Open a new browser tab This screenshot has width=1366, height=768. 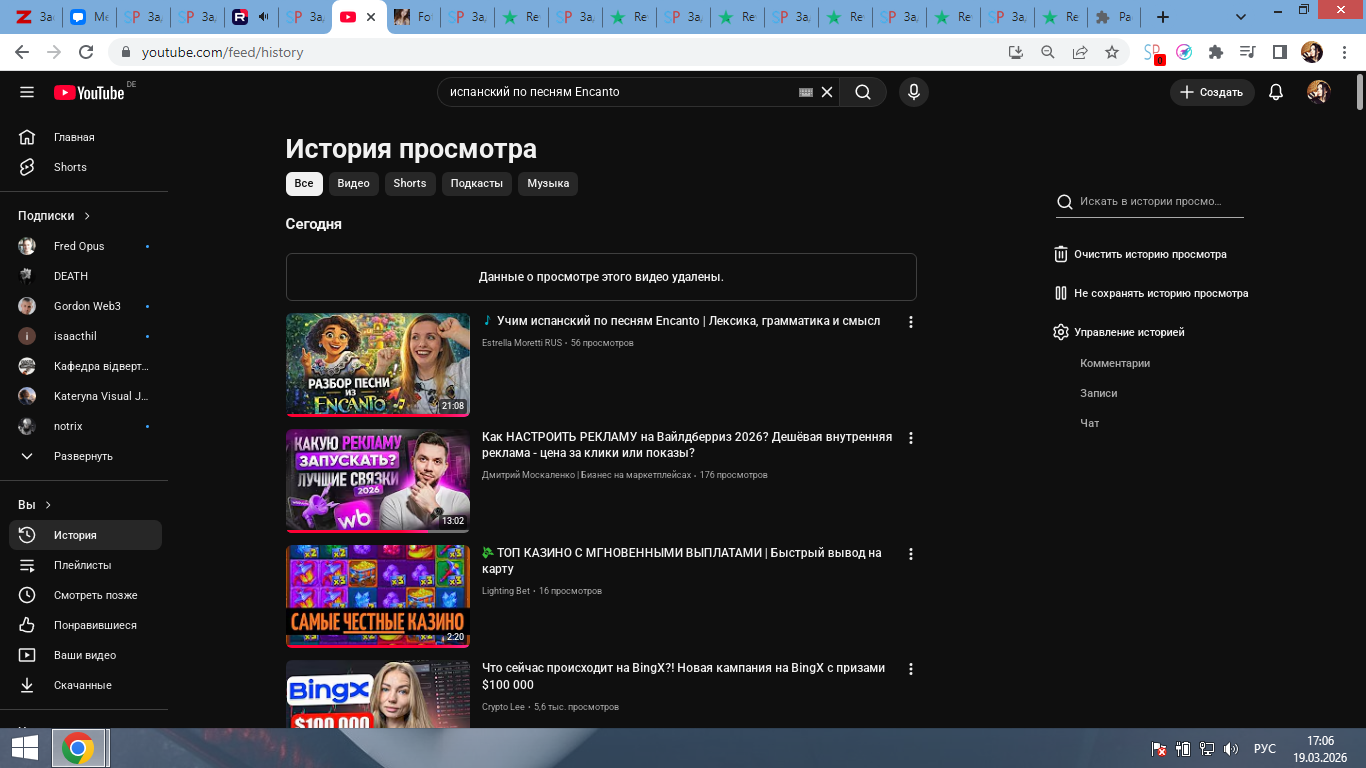click(x=1162, y=17)
